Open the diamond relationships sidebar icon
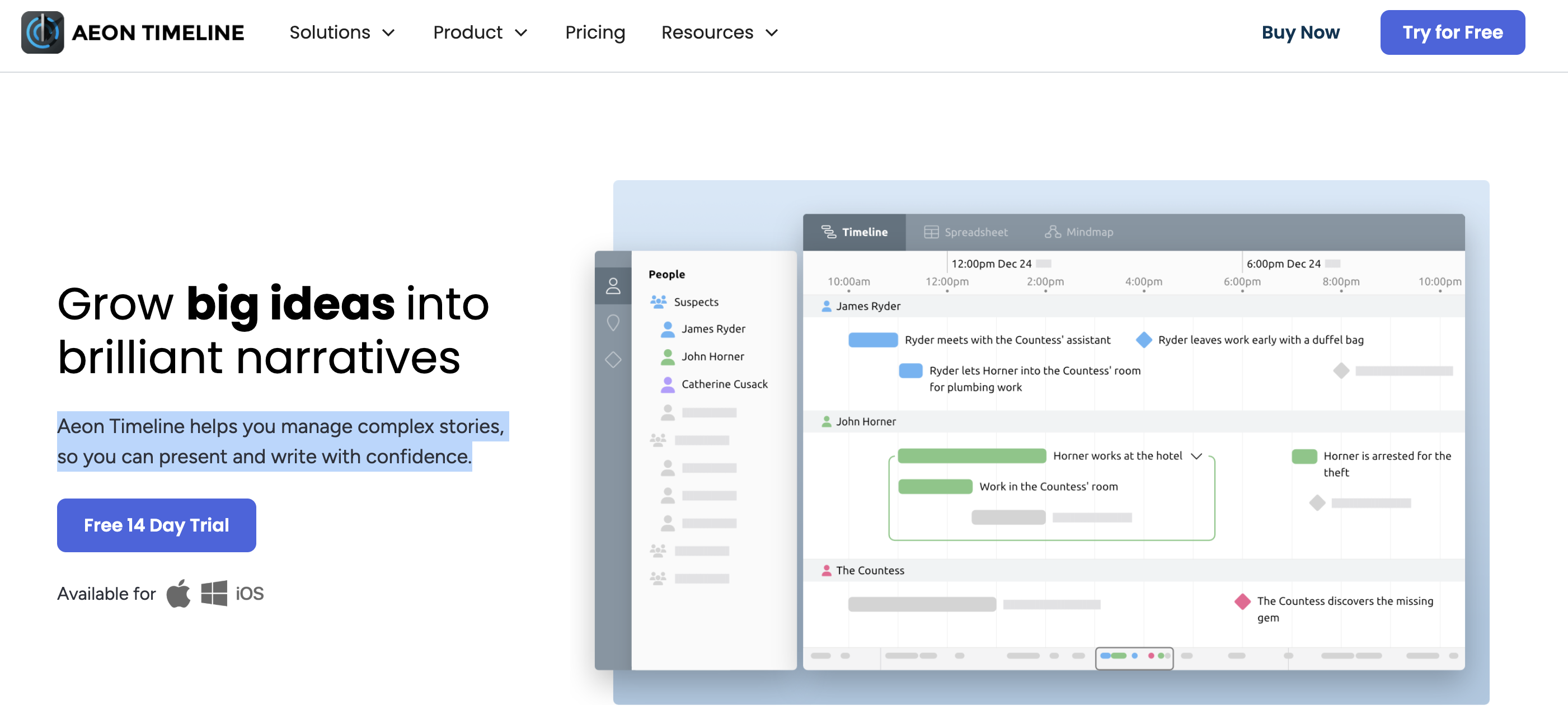The height and width of the screenshot is (724, 1568). [x=613, y=360]
